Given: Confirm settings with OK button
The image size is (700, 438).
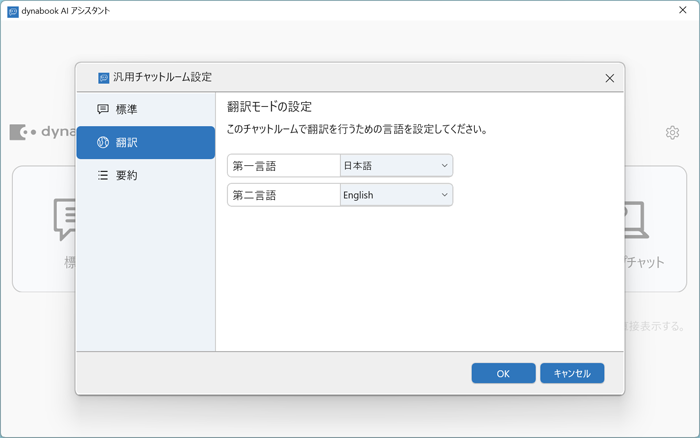Looking at the screenshot, I should (x=503, y=373).
